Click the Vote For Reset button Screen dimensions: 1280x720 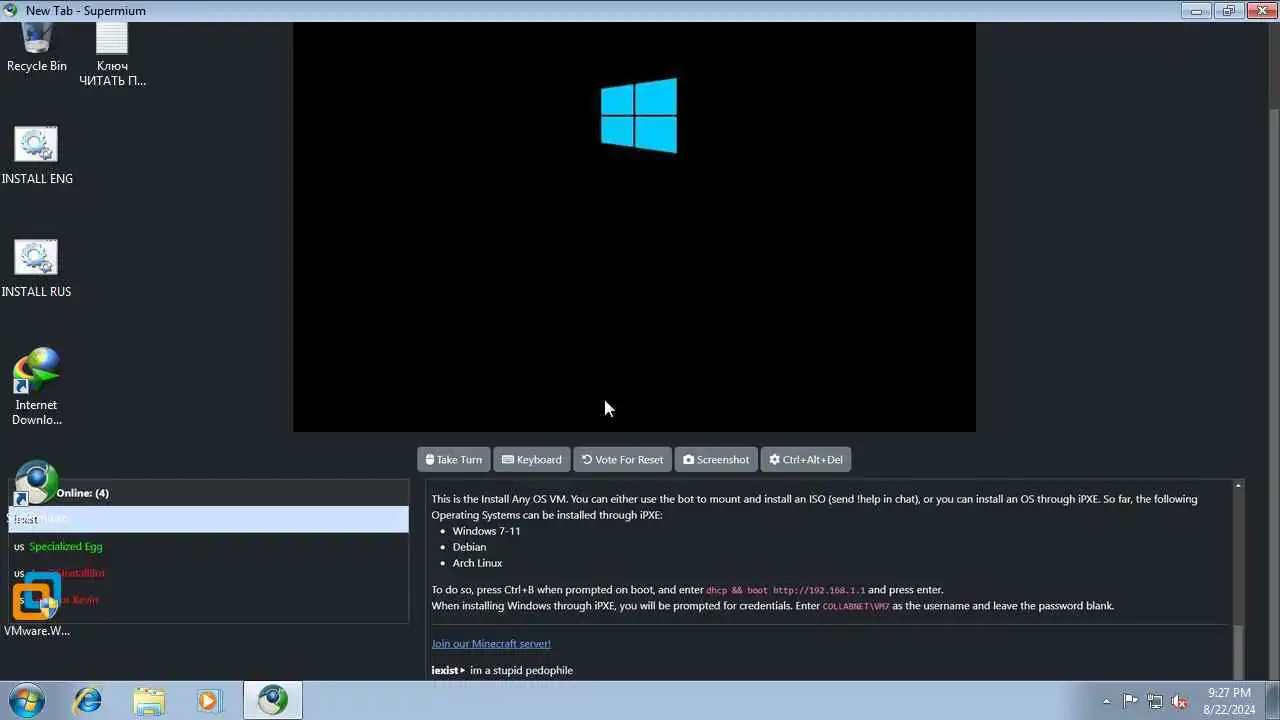pyautogui.click(x=622, y=459)
